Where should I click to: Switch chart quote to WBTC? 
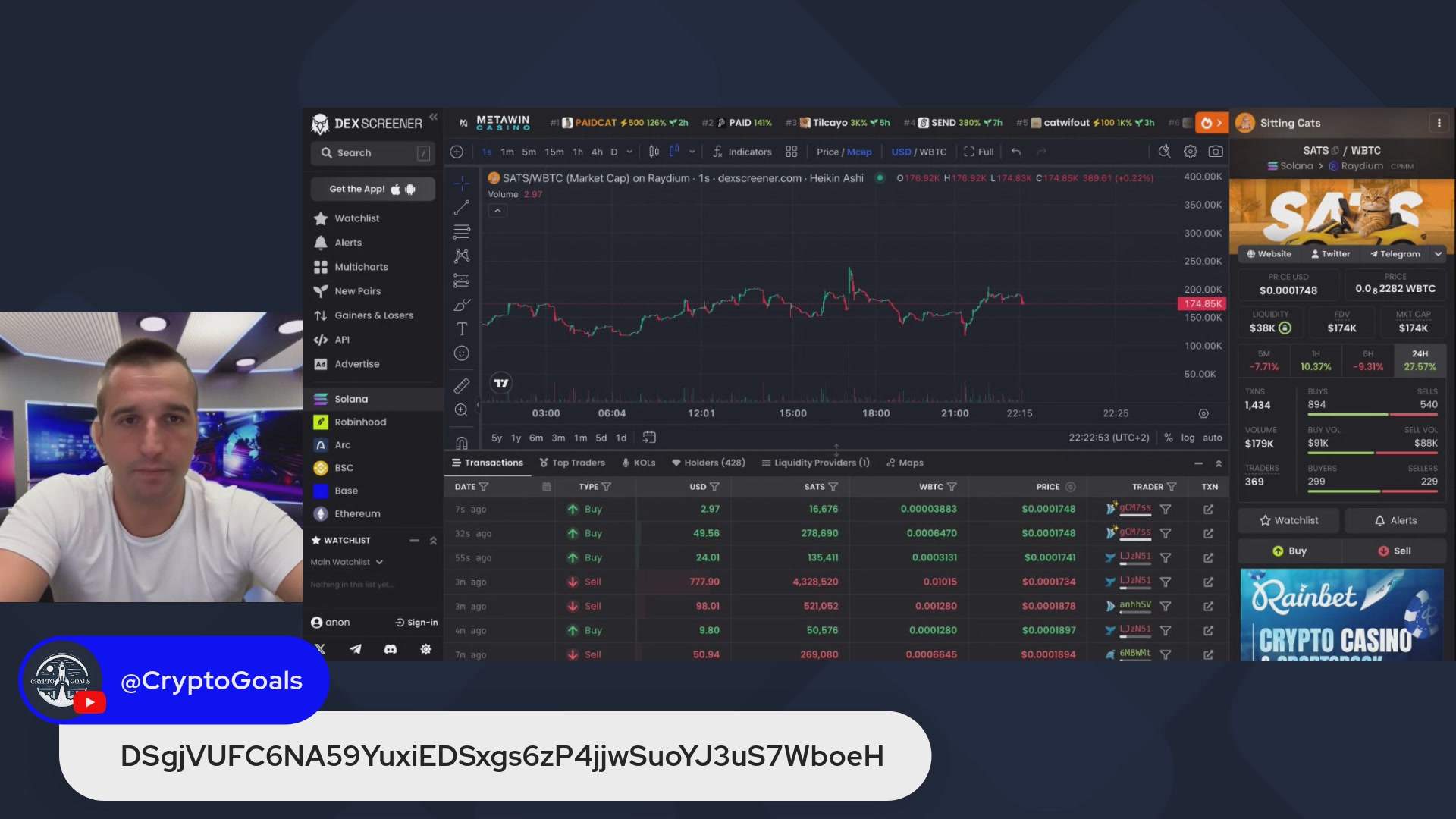(934, 152)
